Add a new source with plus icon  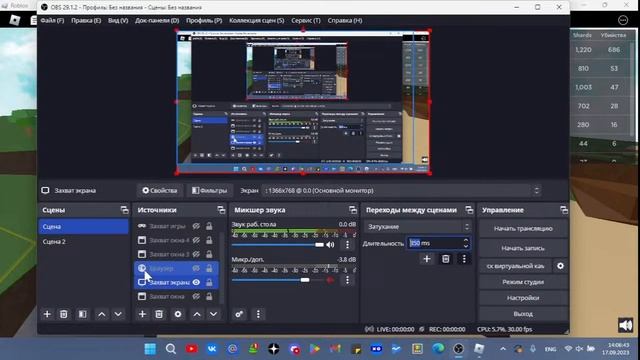tap(142, 314)
